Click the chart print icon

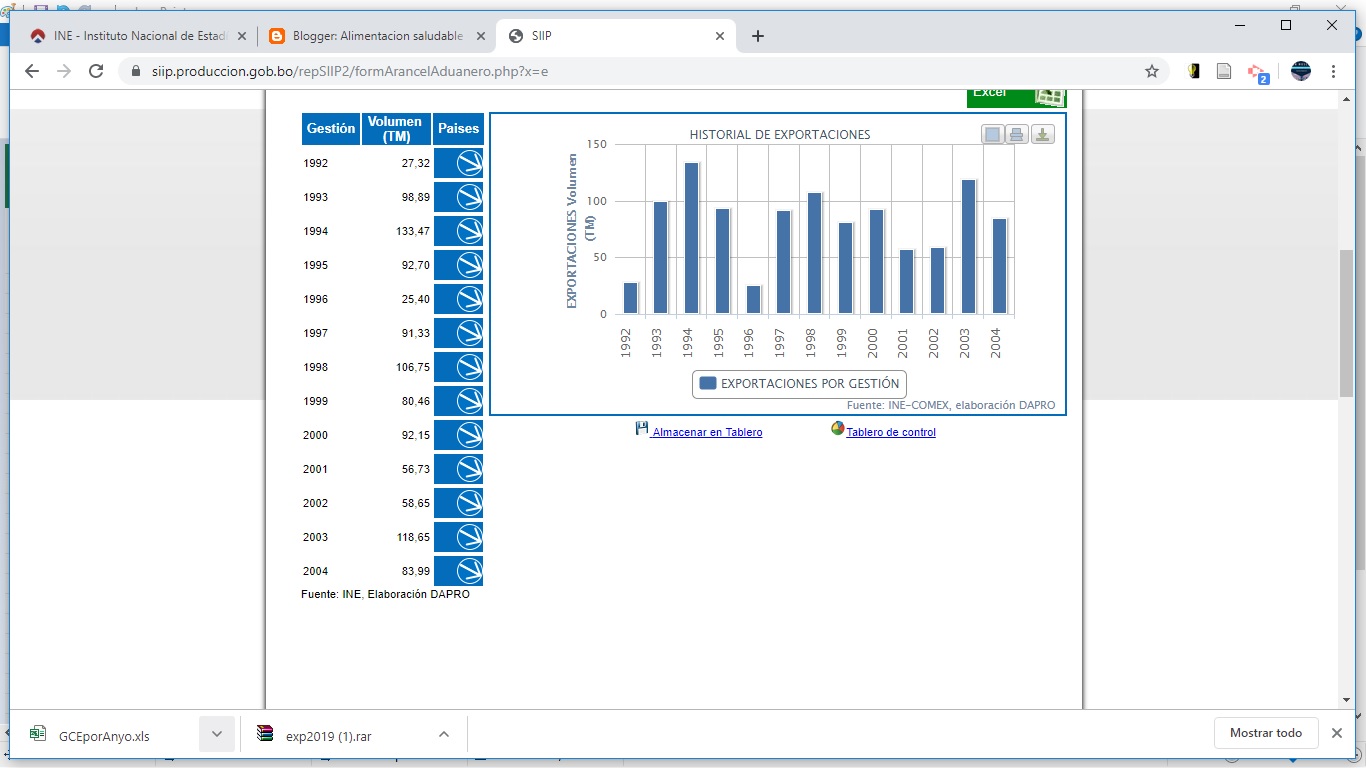[1017, 134]
